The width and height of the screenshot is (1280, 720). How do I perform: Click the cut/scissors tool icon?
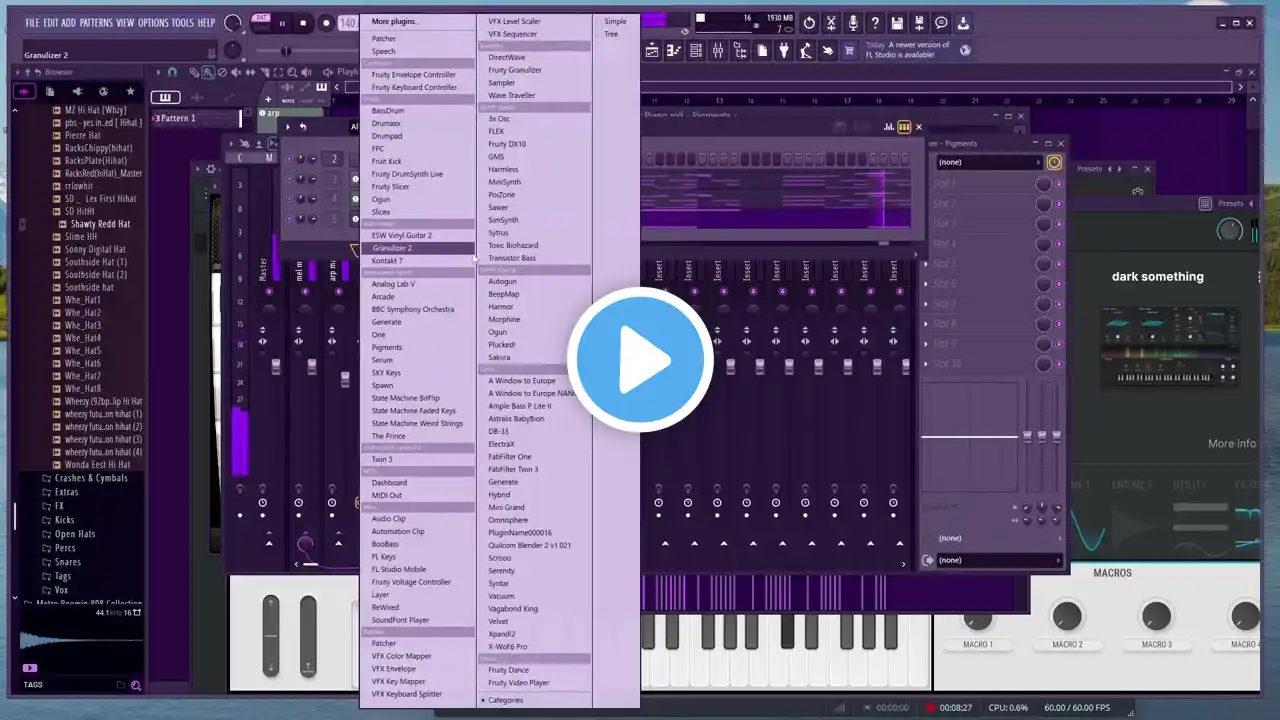click(x=831, y=23)
